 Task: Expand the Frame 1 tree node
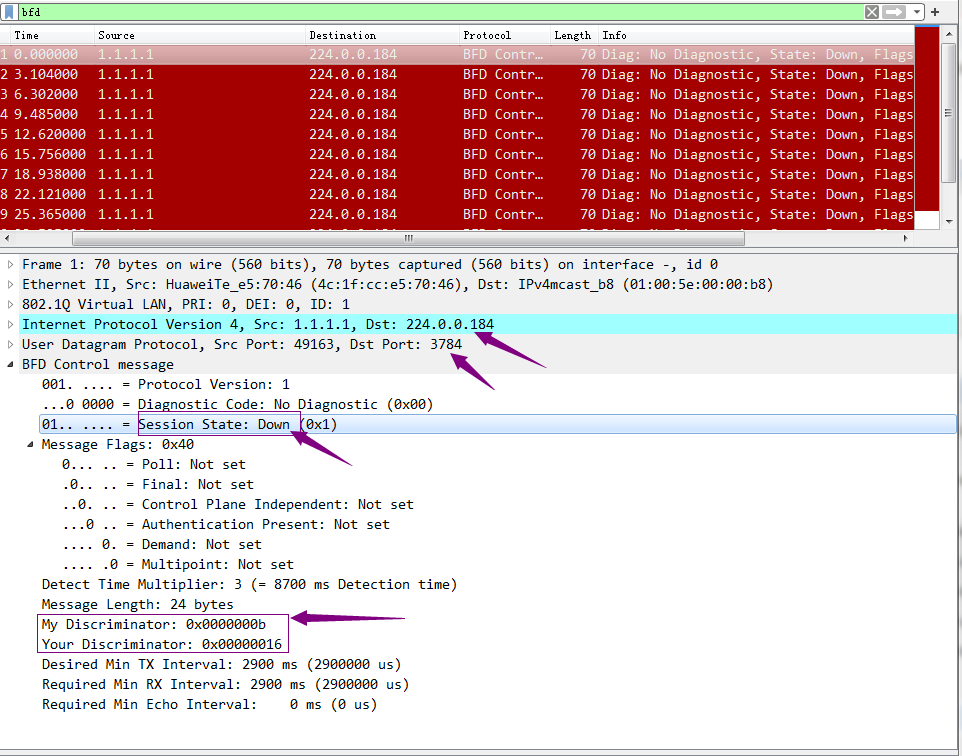tap(11, 265)
